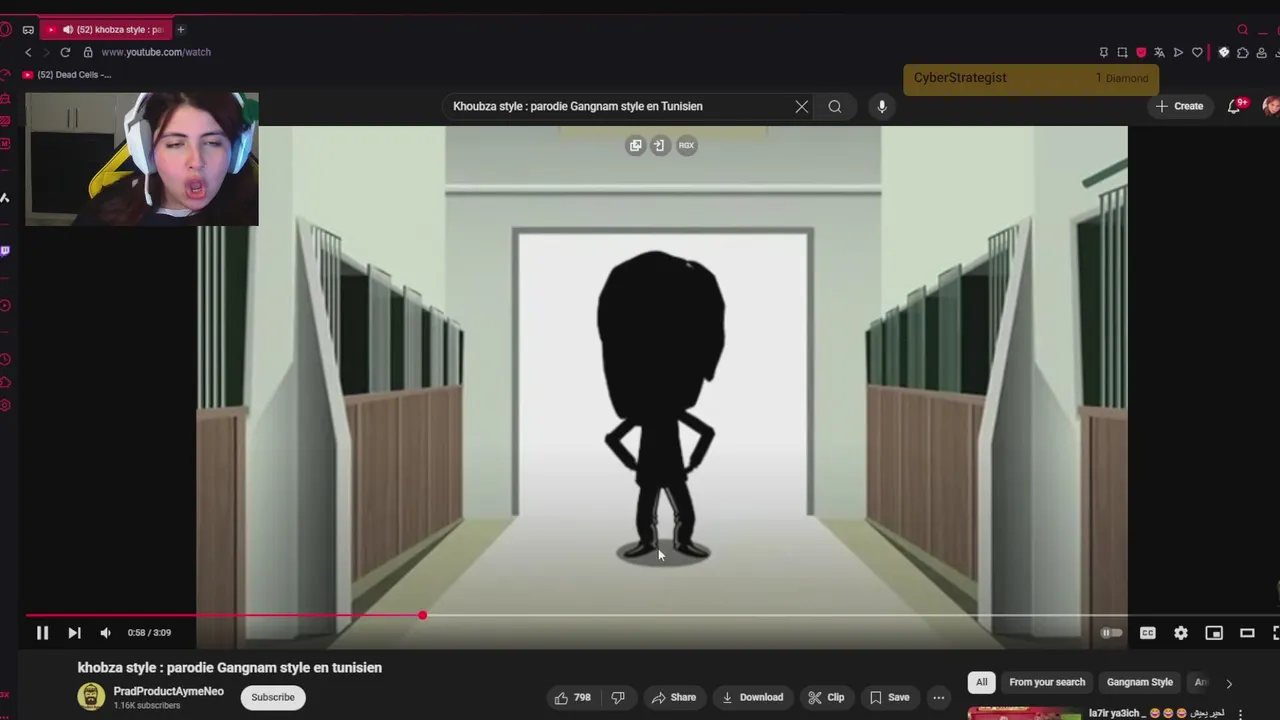The image size is (1280, 720).
Task: Click the pin icon in address bar
Action: coord(1103,52)
